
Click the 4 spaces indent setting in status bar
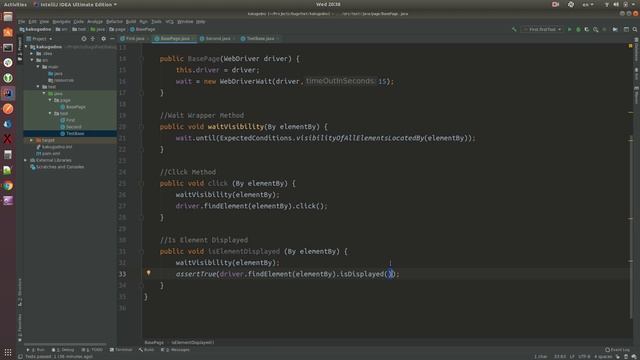[x=603, y=357]
